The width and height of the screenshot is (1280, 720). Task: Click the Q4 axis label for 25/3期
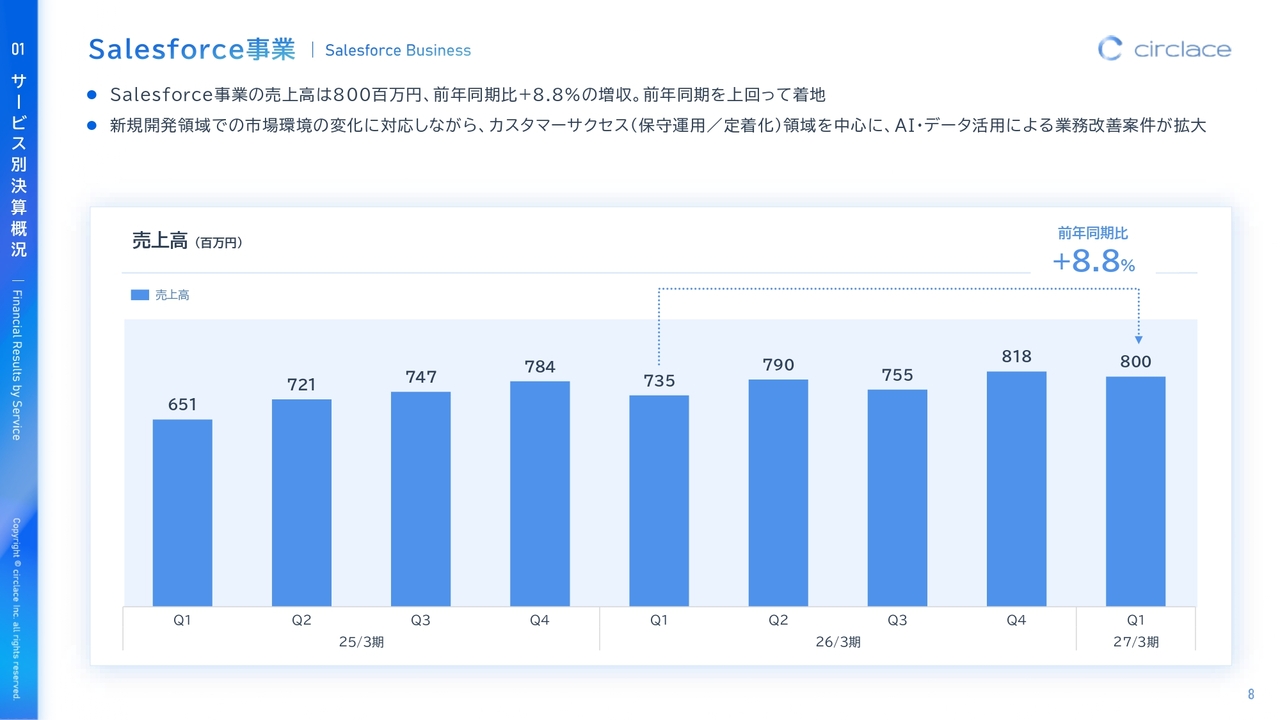(540, 620)
